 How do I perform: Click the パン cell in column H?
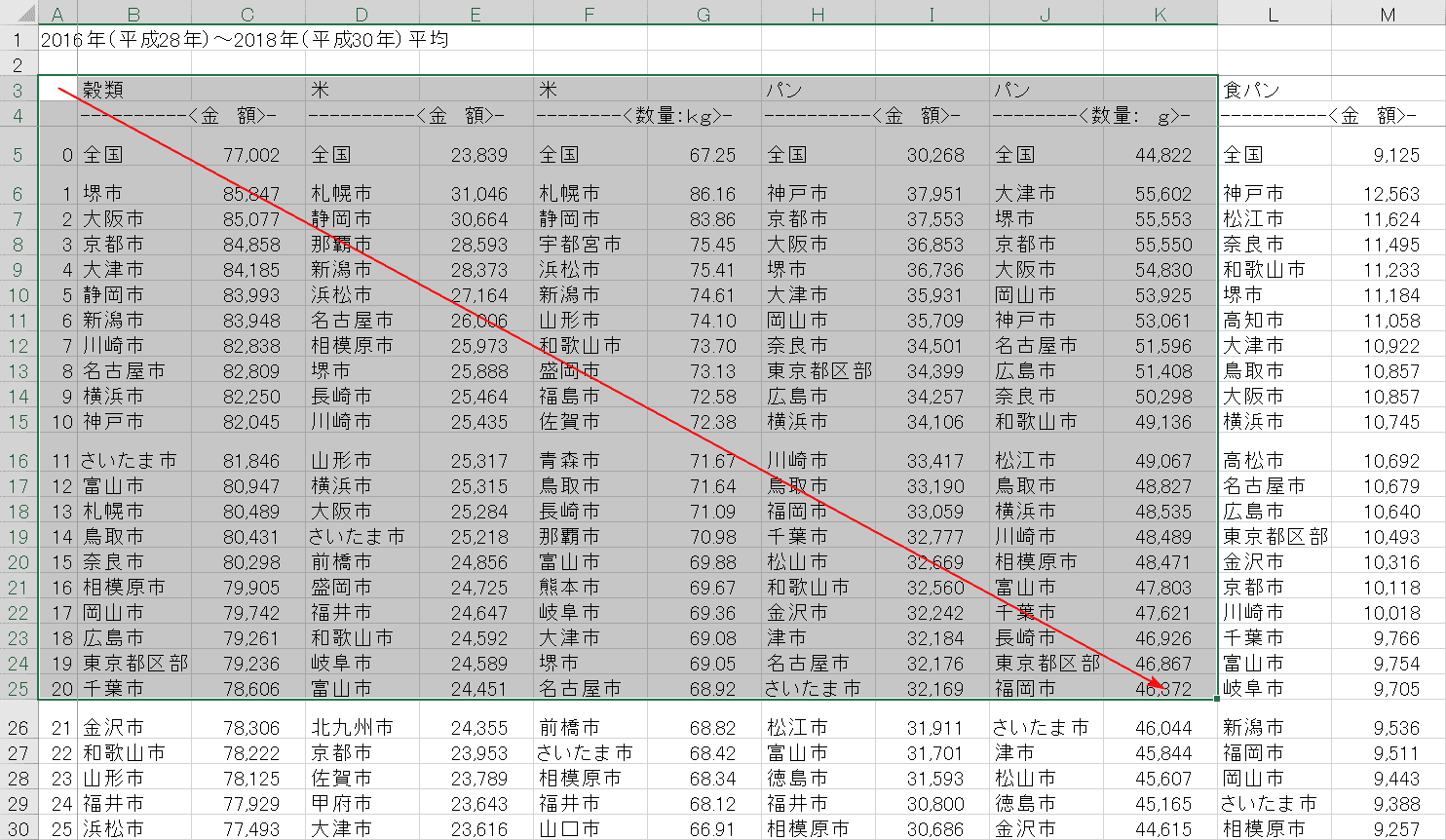818,90
